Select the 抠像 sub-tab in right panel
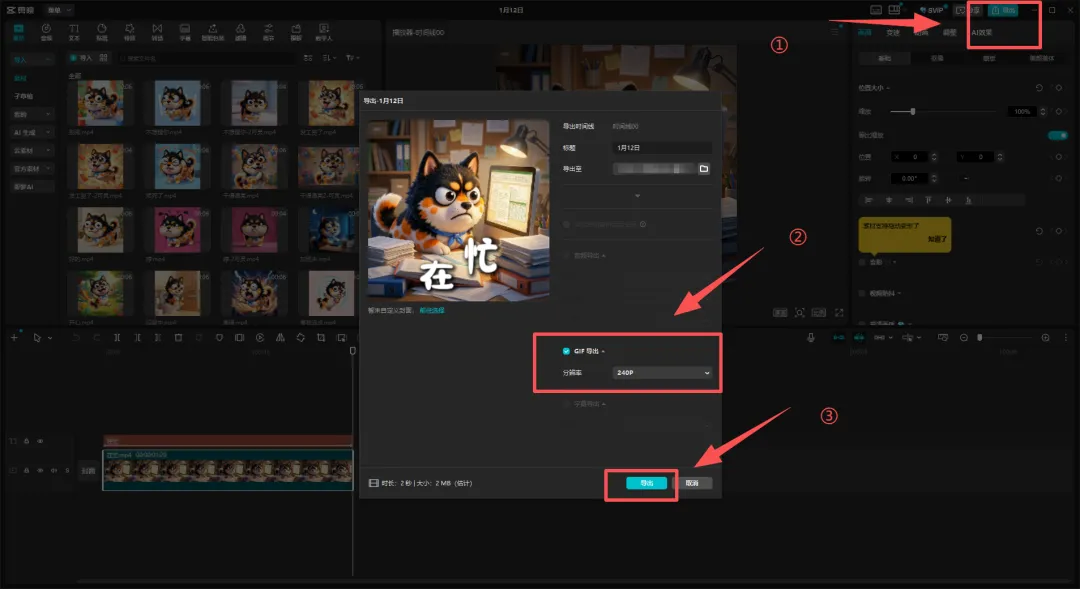The height and width of the screenshot is (589, 1080). [x=937, y=59]
